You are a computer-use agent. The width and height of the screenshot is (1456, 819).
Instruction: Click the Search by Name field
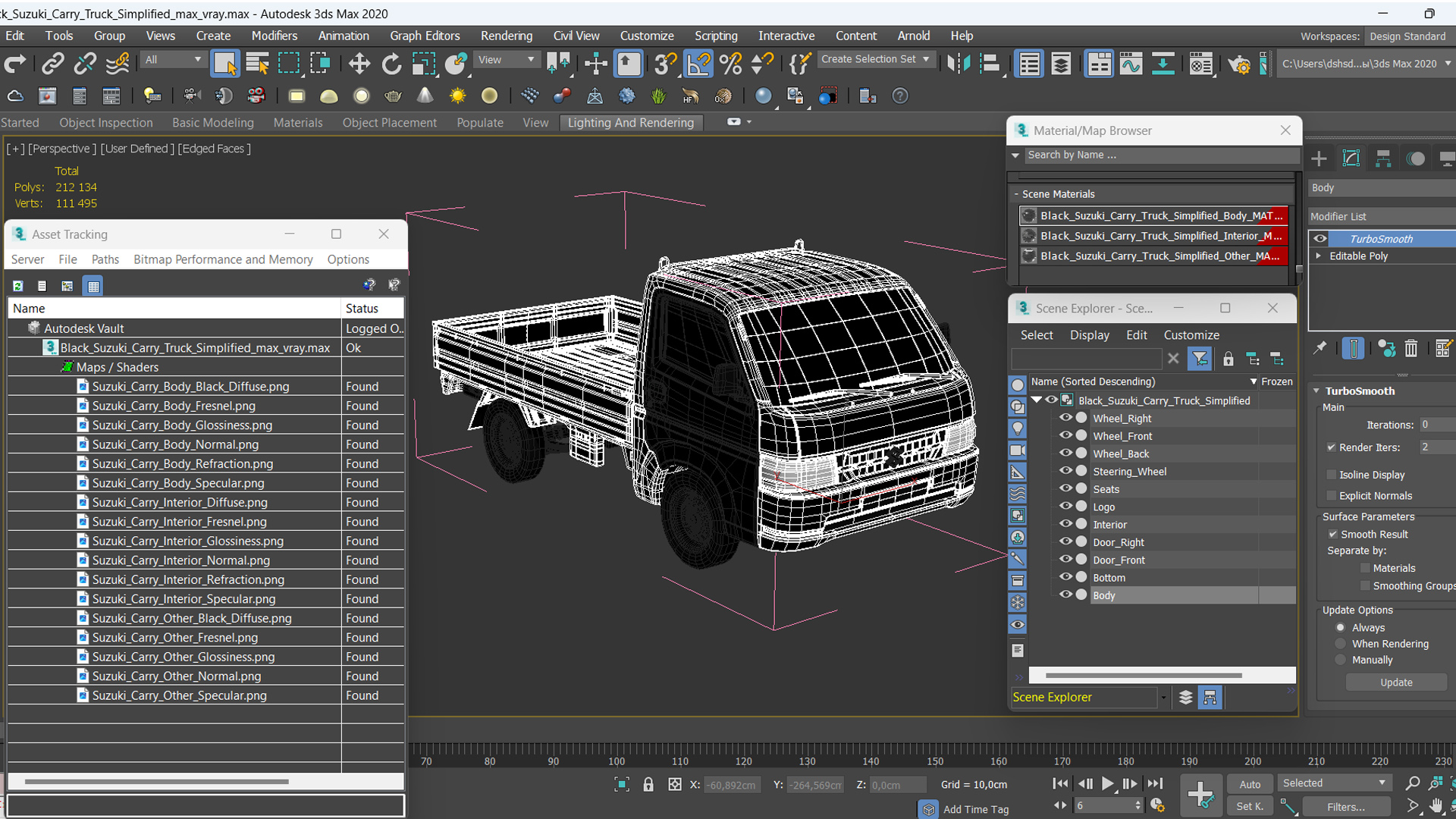pyautogui.click(x=1163, y=155)
